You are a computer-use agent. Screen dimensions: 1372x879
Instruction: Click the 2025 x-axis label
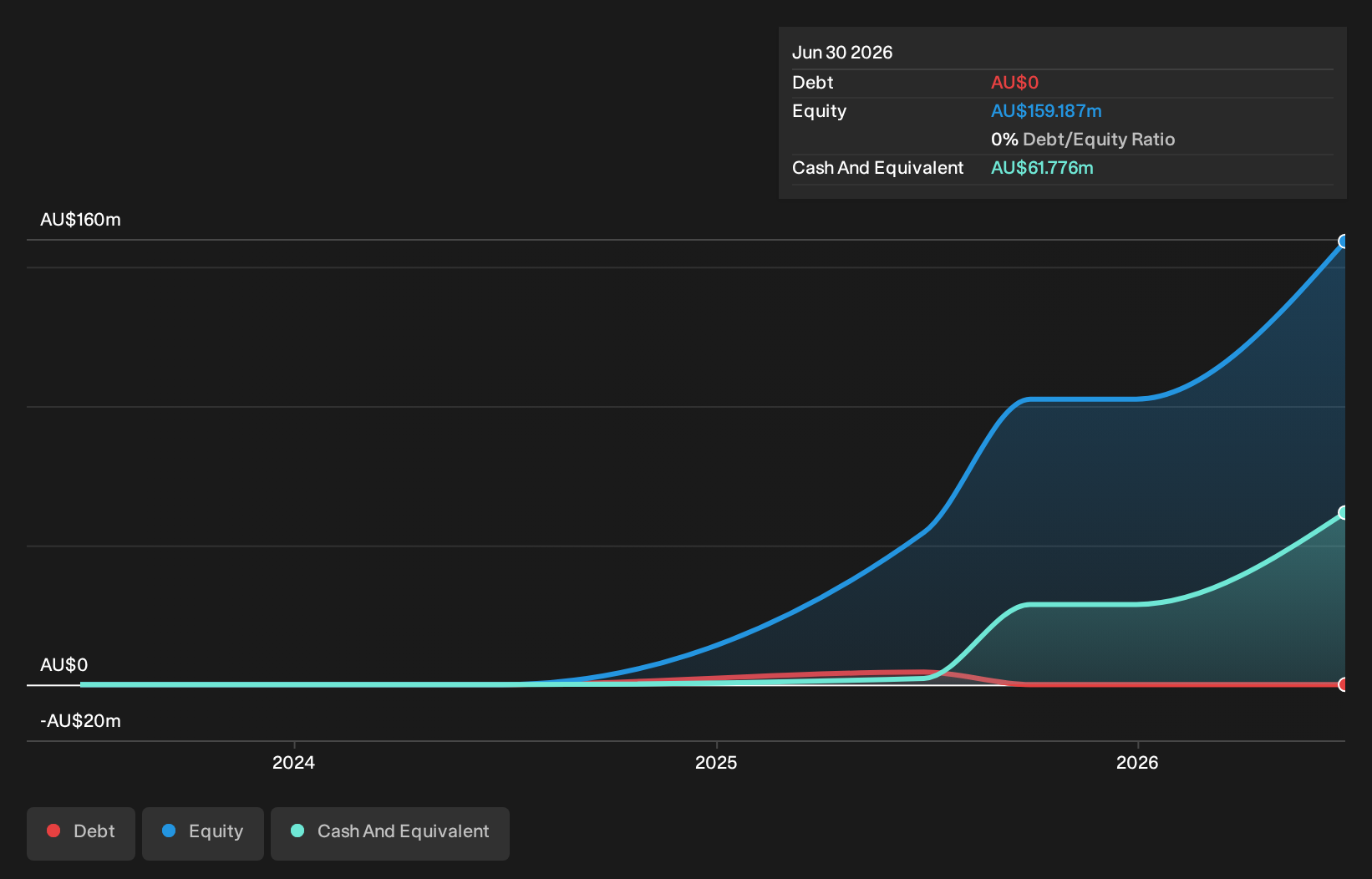click(716, 762)
